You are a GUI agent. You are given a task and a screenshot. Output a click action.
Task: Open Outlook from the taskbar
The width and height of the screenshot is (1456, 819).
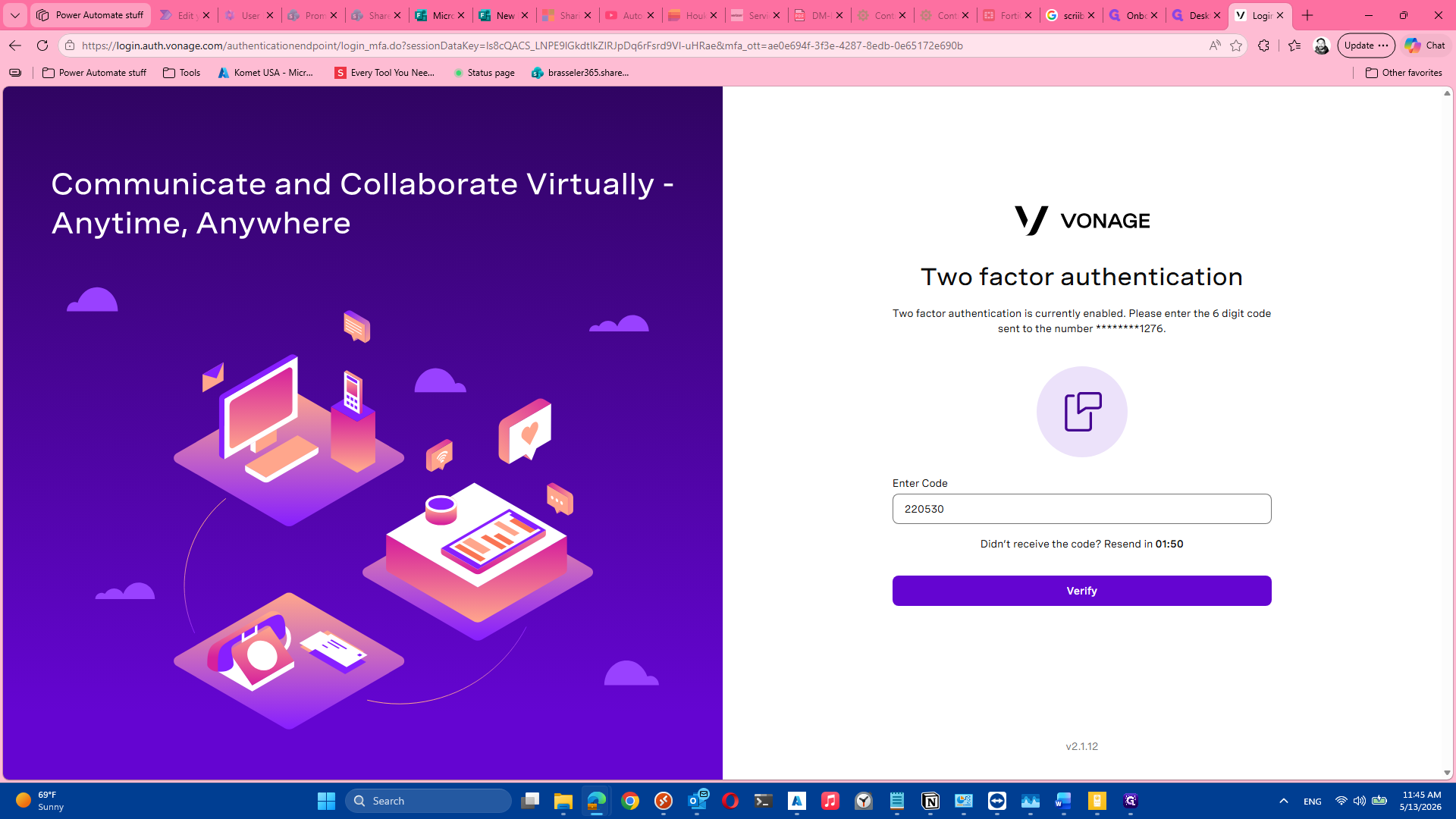(697, 801)
